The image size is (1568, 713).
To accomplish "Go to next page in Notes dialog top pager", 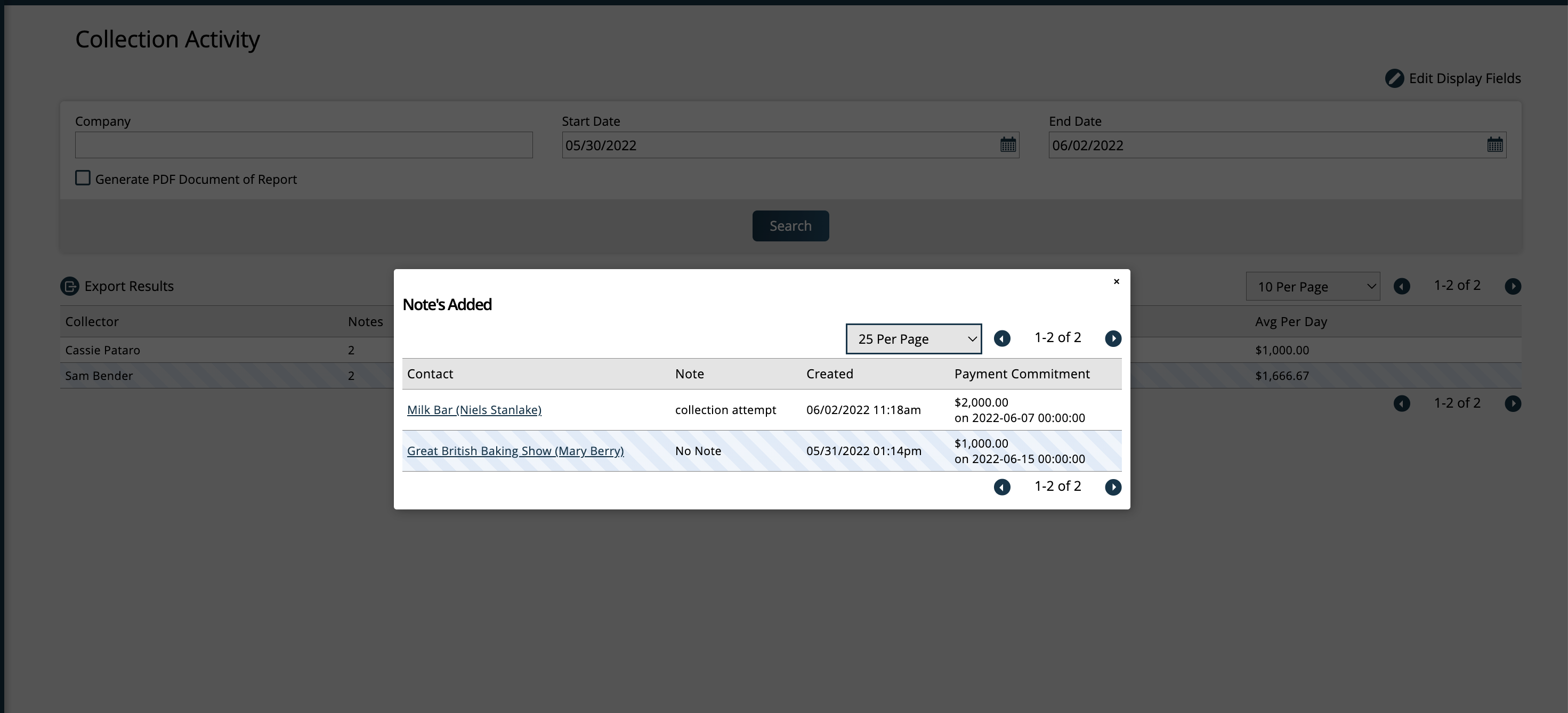I will tap(1113, 338).
